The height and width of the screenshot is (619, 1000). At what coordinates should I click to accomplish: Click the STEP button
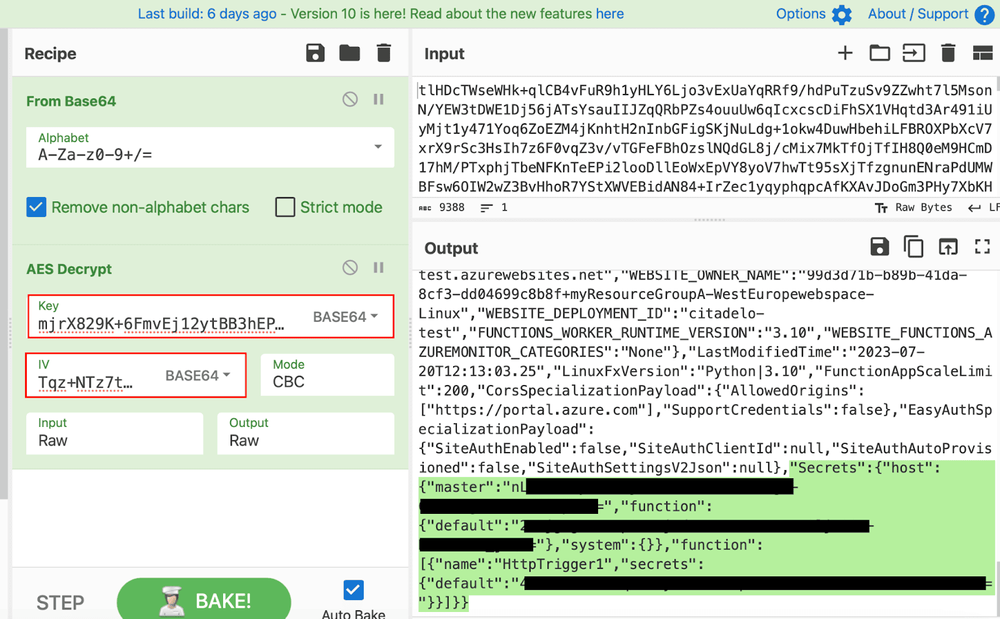pyautogui.click(x=60, y=603)
